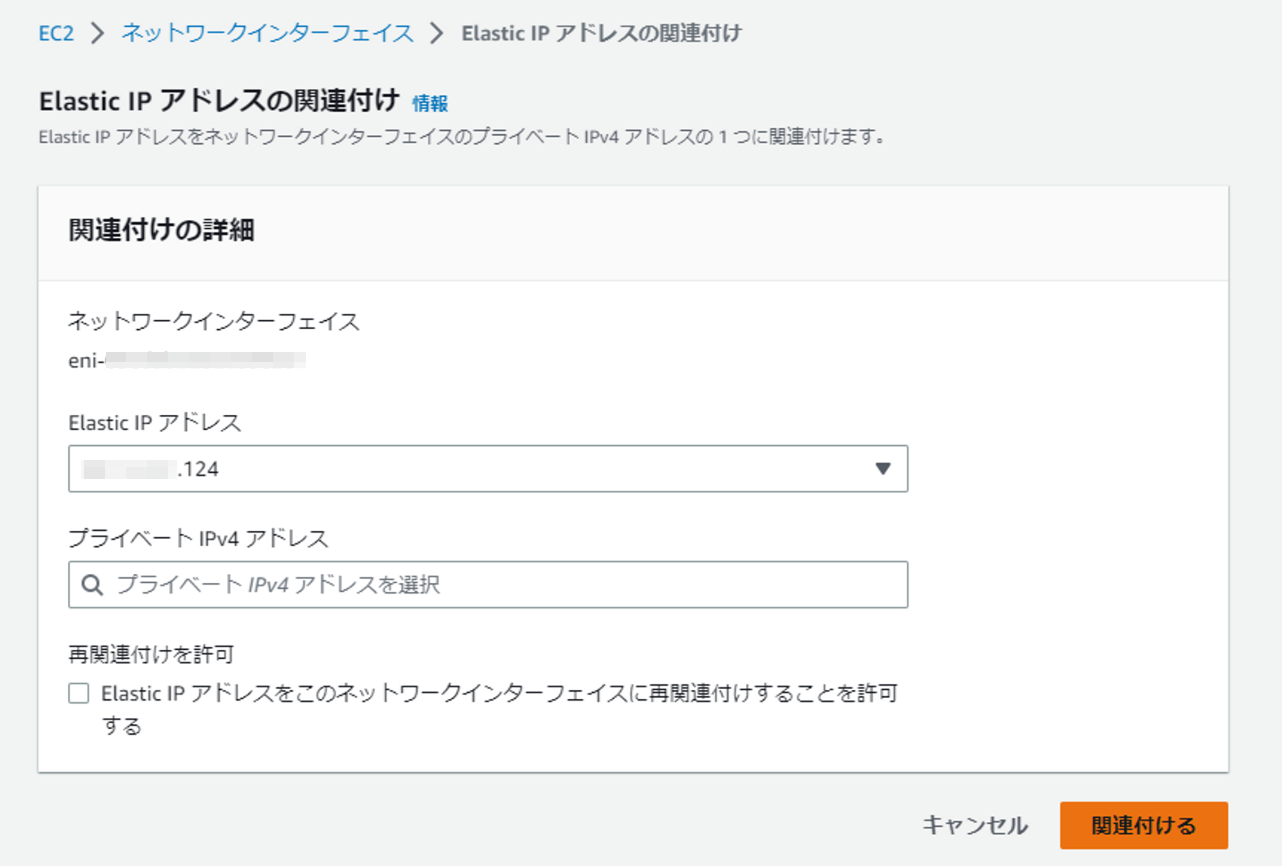Click the Elastic IP dropdown arrow
Image resolution: width=1282 pixels, height=866 pixels.
pyautogui.click(x=882, y=468)
